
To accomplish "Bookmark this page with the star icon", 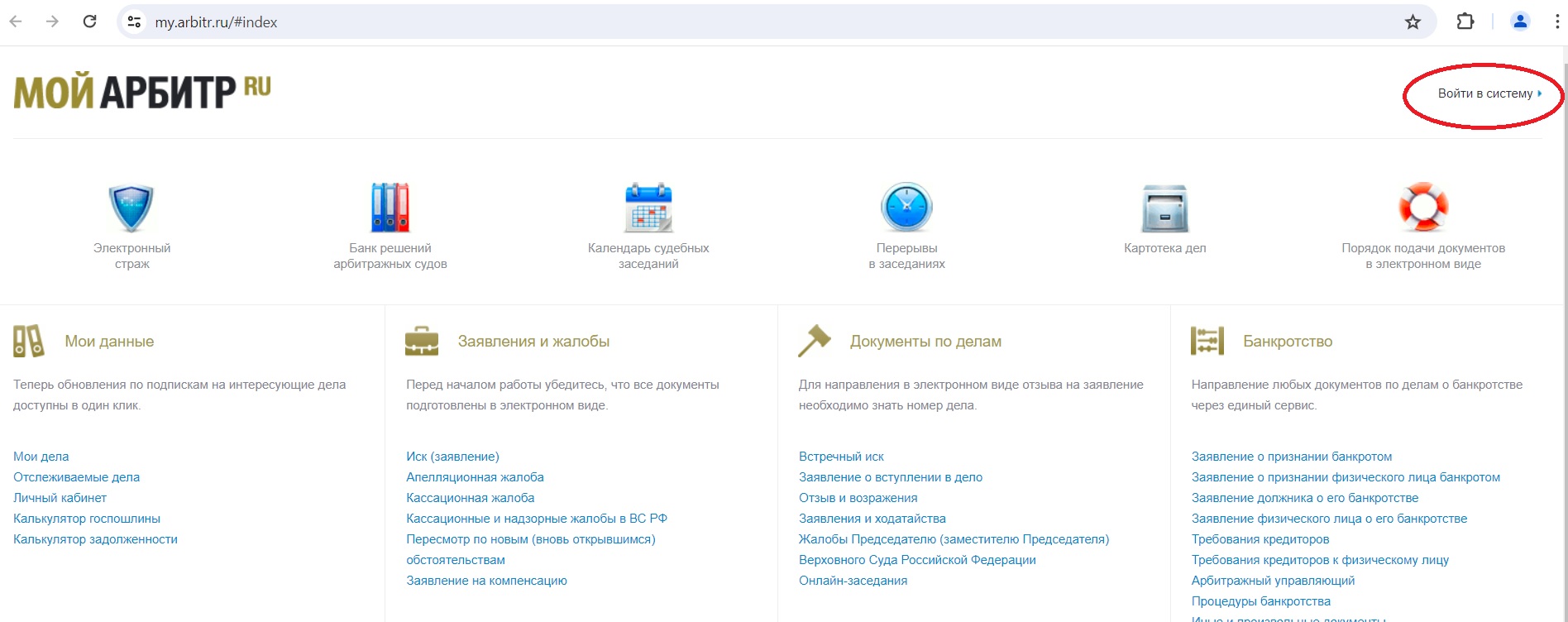I will 1413,22.
